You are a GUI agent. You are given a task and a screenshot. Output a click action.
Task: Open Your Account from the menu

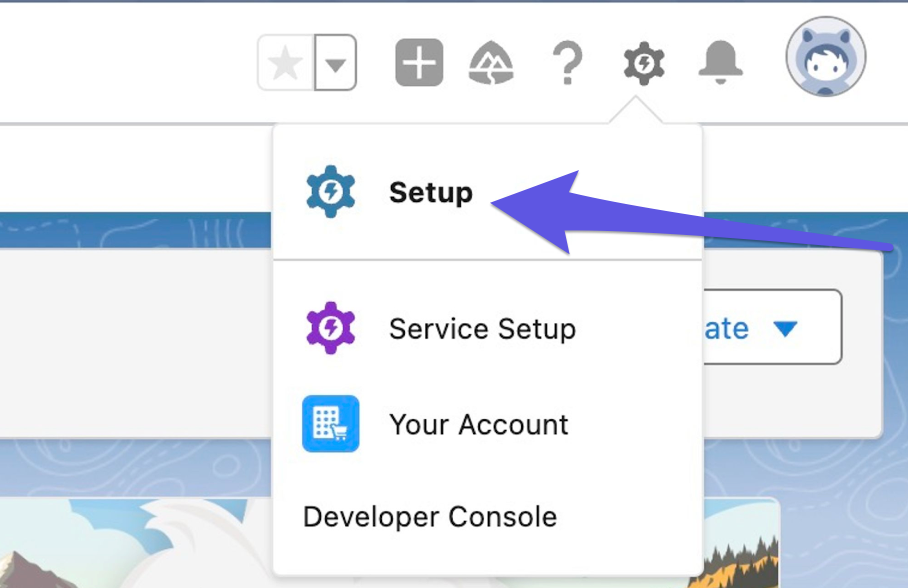coord(478,424)
